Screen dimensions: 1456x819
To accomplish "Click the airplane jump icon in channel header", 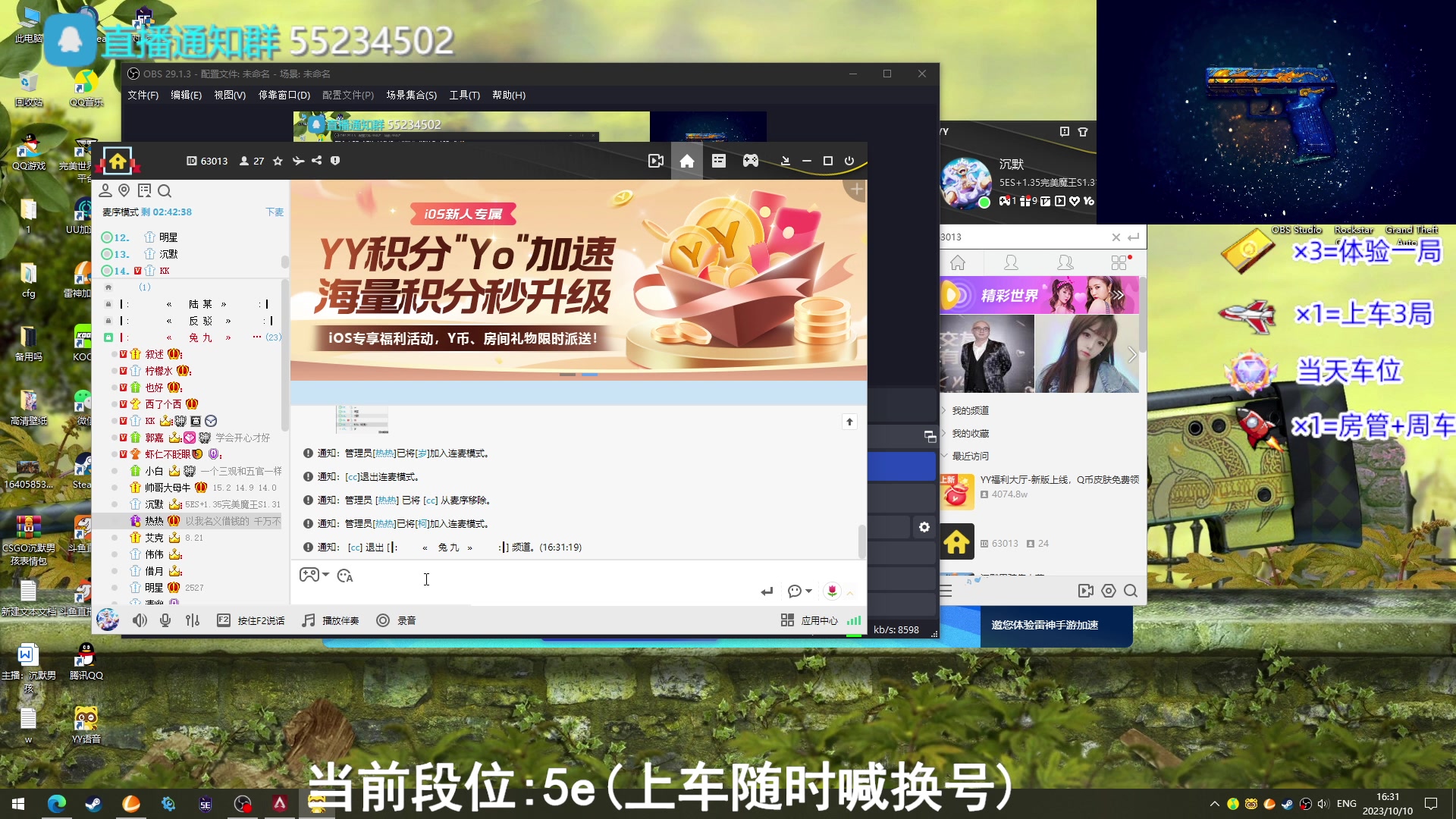I will [298, 161].
